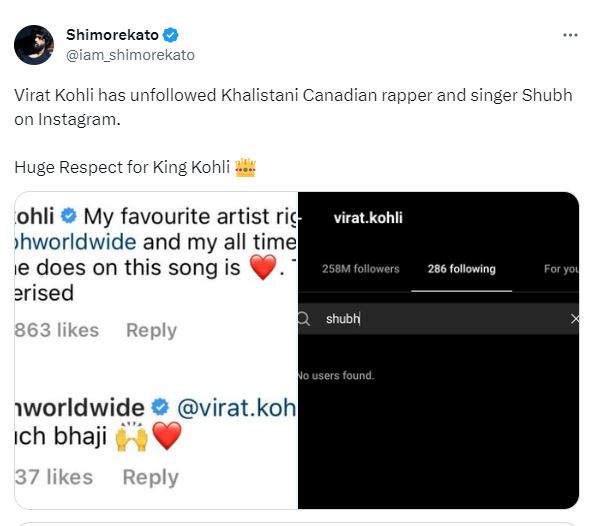Screen dimensions: 593x526
Task: Click the raised hands emoji in reply
Action: coord(132,436)
